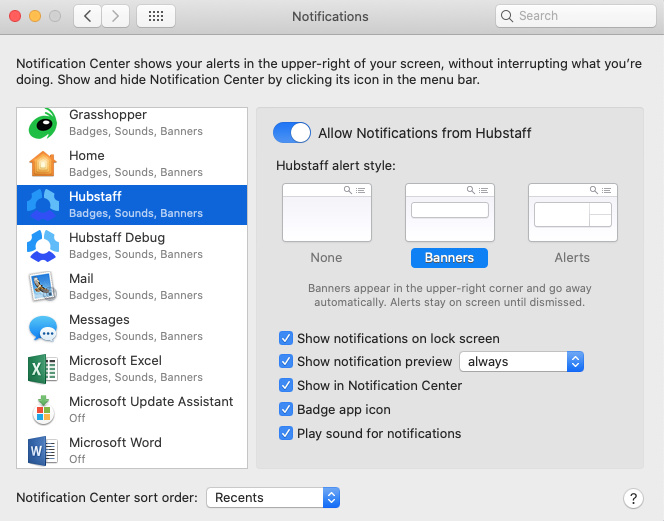Viewport: 664px width, 521px height.
Task: Select Microsoft Update Assistant entry
Action: point(132,410)
